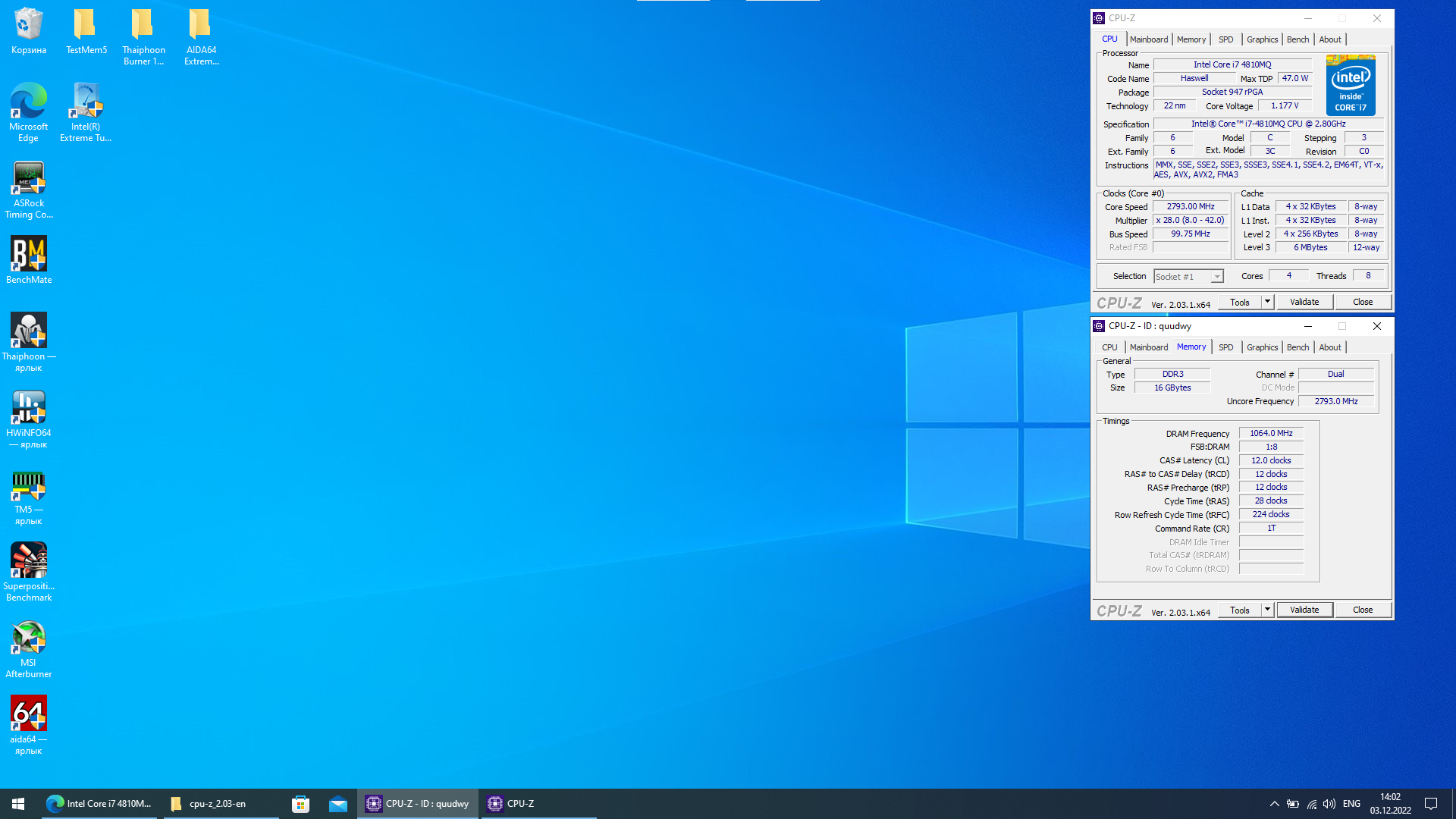This screenshot has height=819, width=1456.
Task: Launch Thaiphoon shortcut on desktop
Action: click(x=29, y=342)
